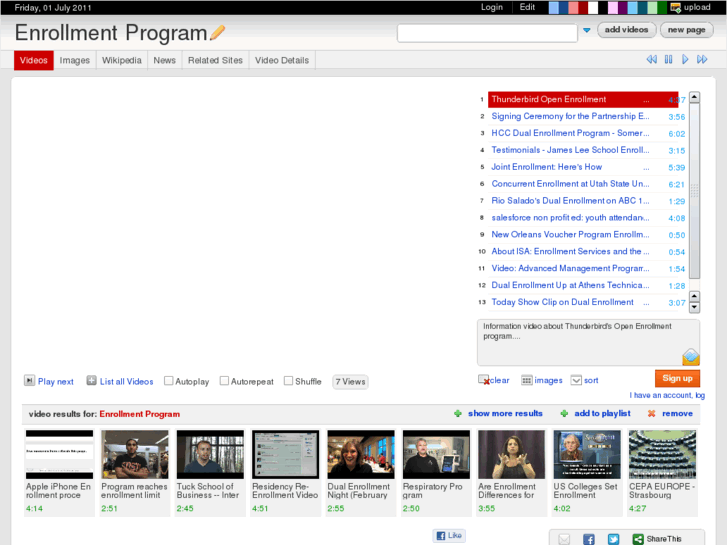Viewport: 727px width, 545px height.
Task: Click the rewind double arrow player icon
Action: 652,60
